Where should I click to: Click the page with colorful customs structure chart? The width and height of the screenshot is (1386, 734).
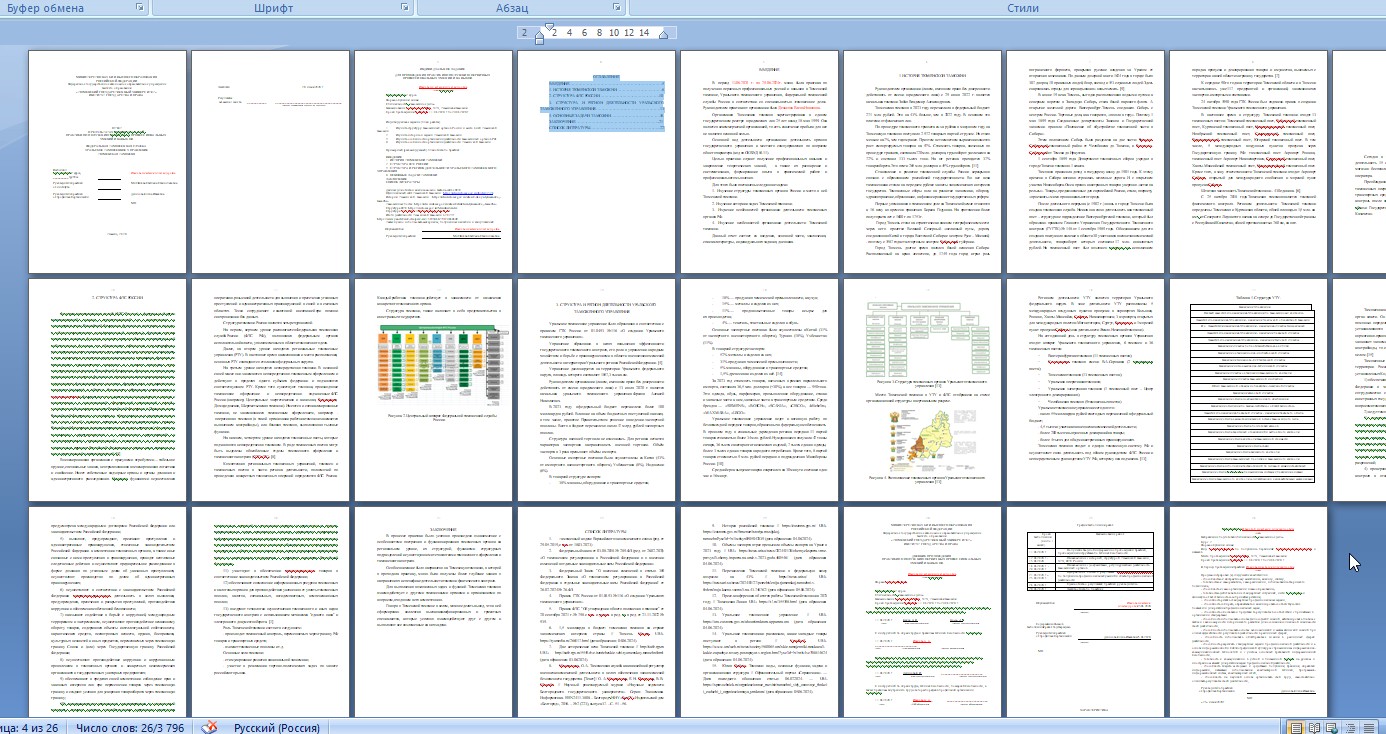click(x=435, y=389)
